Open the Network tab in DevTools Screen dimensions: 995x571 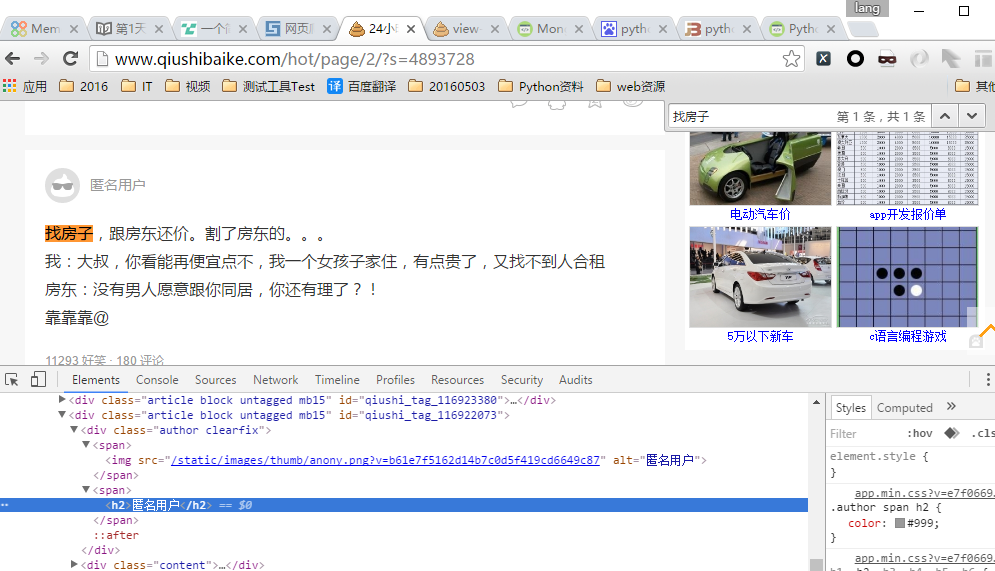pos(275,380)
